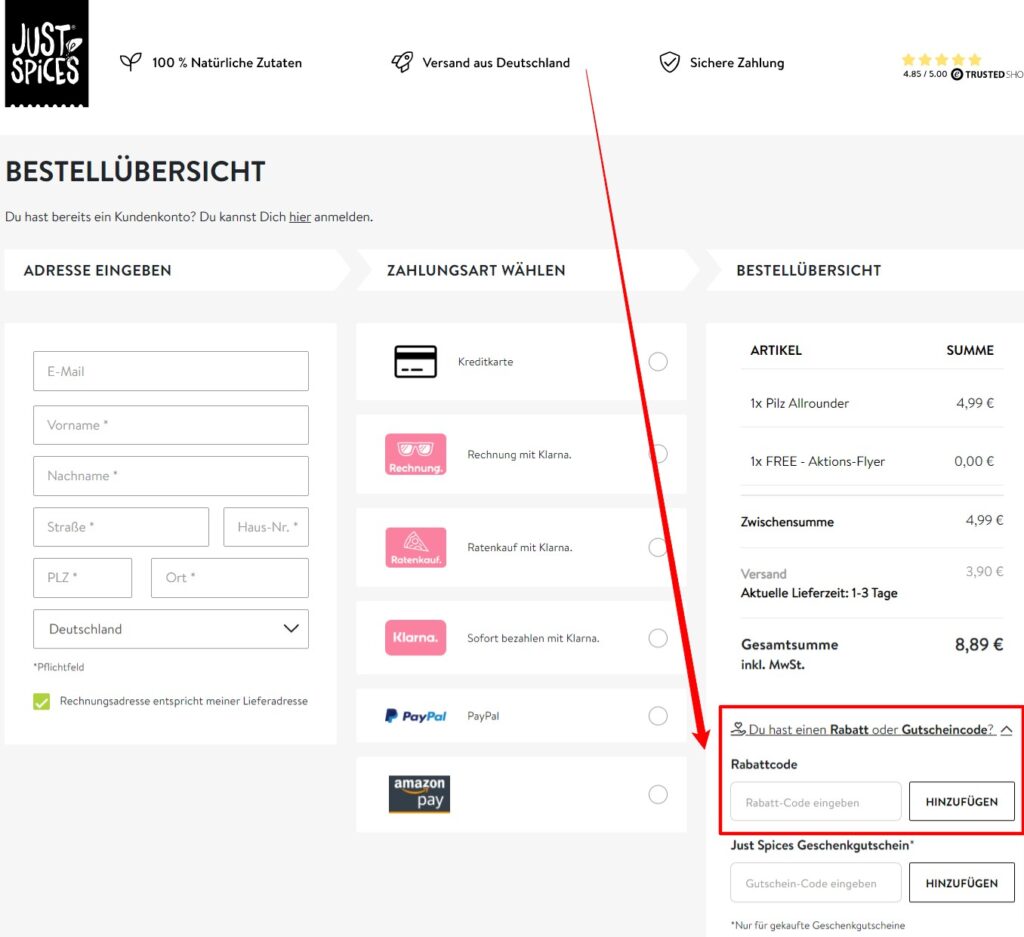Screen dimensions: 1024x937
Task: Click the PayPal logo
Action: [415, 716]
